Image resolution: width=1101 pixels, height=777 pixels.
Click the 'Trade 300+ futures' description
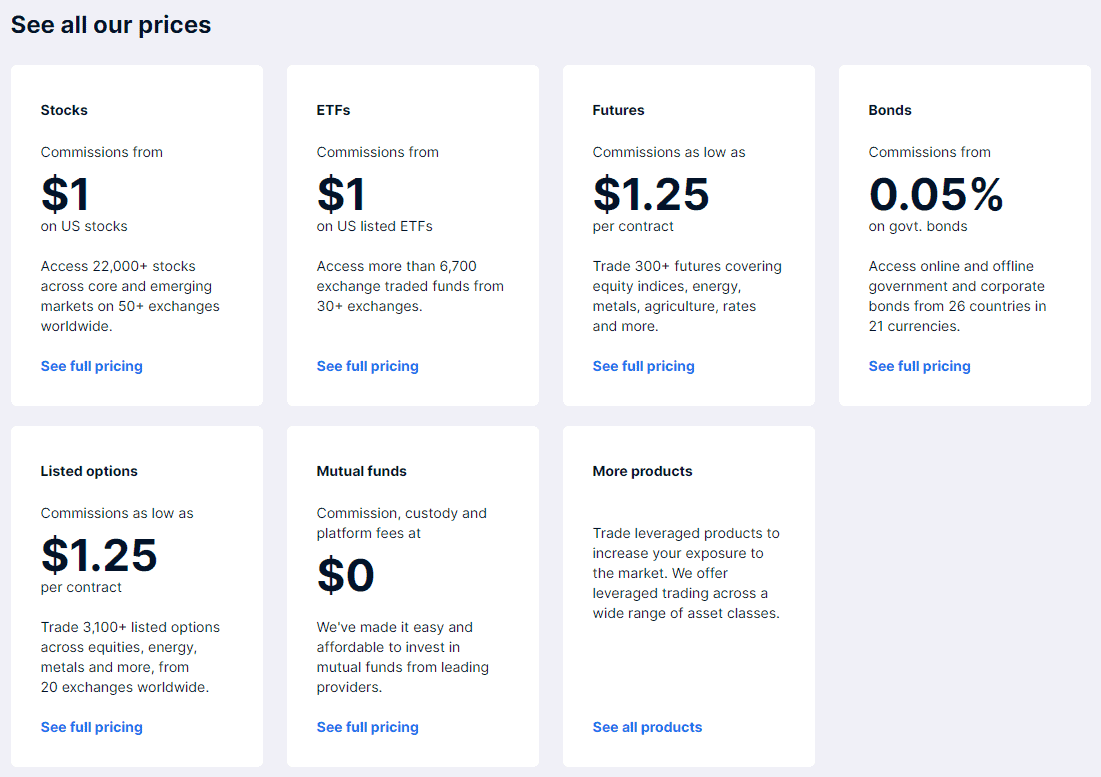pos(687,296)
